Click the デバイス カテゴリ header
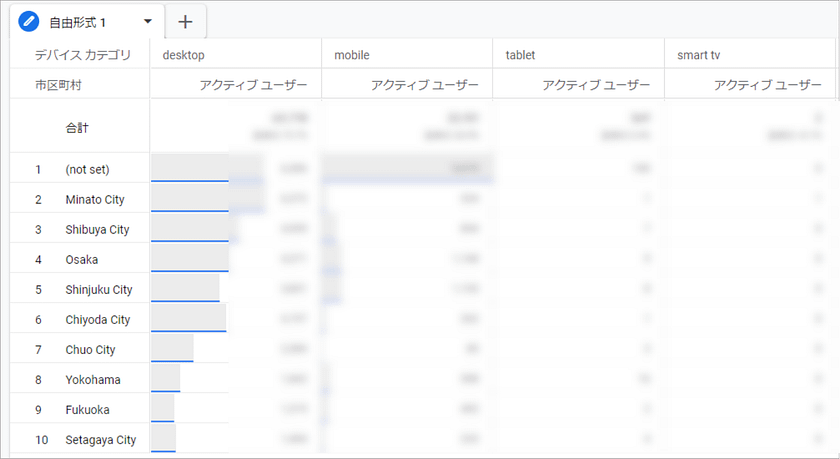The width and height of the screenshot is (840, 459). pyautogui.click(x=84, y=55)
